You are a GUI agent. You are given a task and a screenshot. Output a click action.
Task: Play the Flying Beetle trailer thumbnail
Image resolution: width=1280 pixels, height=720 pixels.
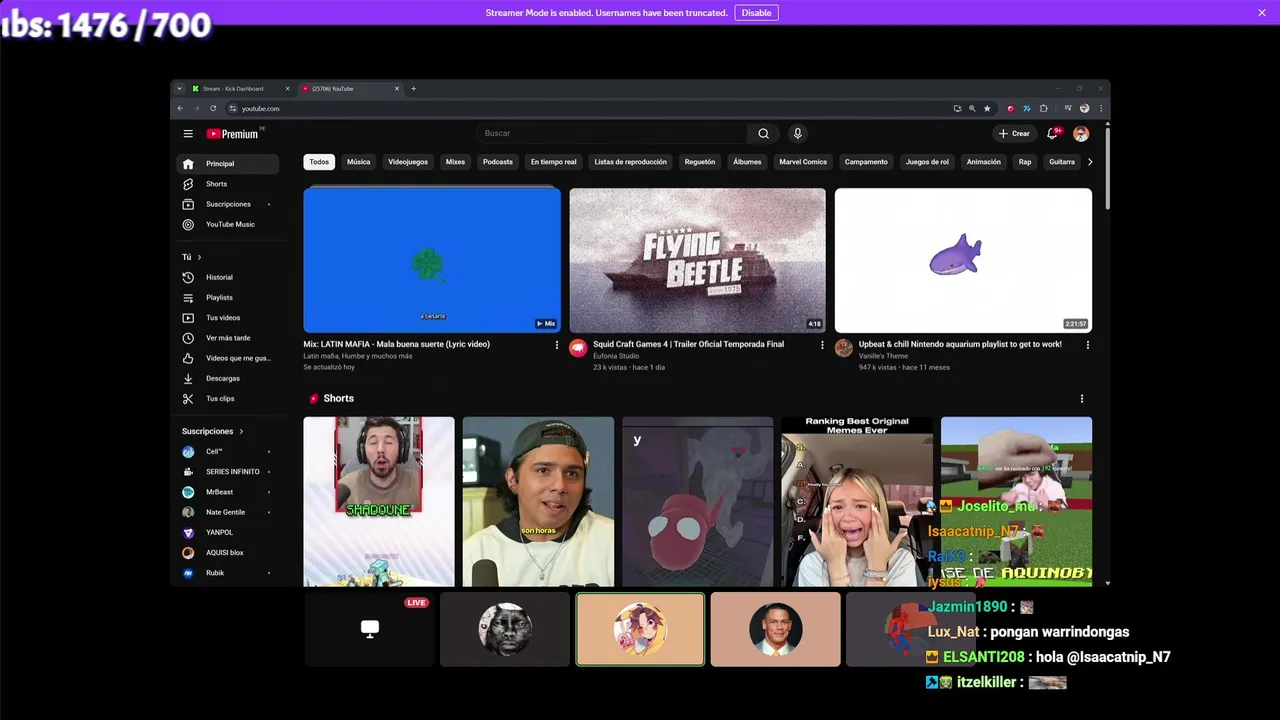click(x=697, y=260)
